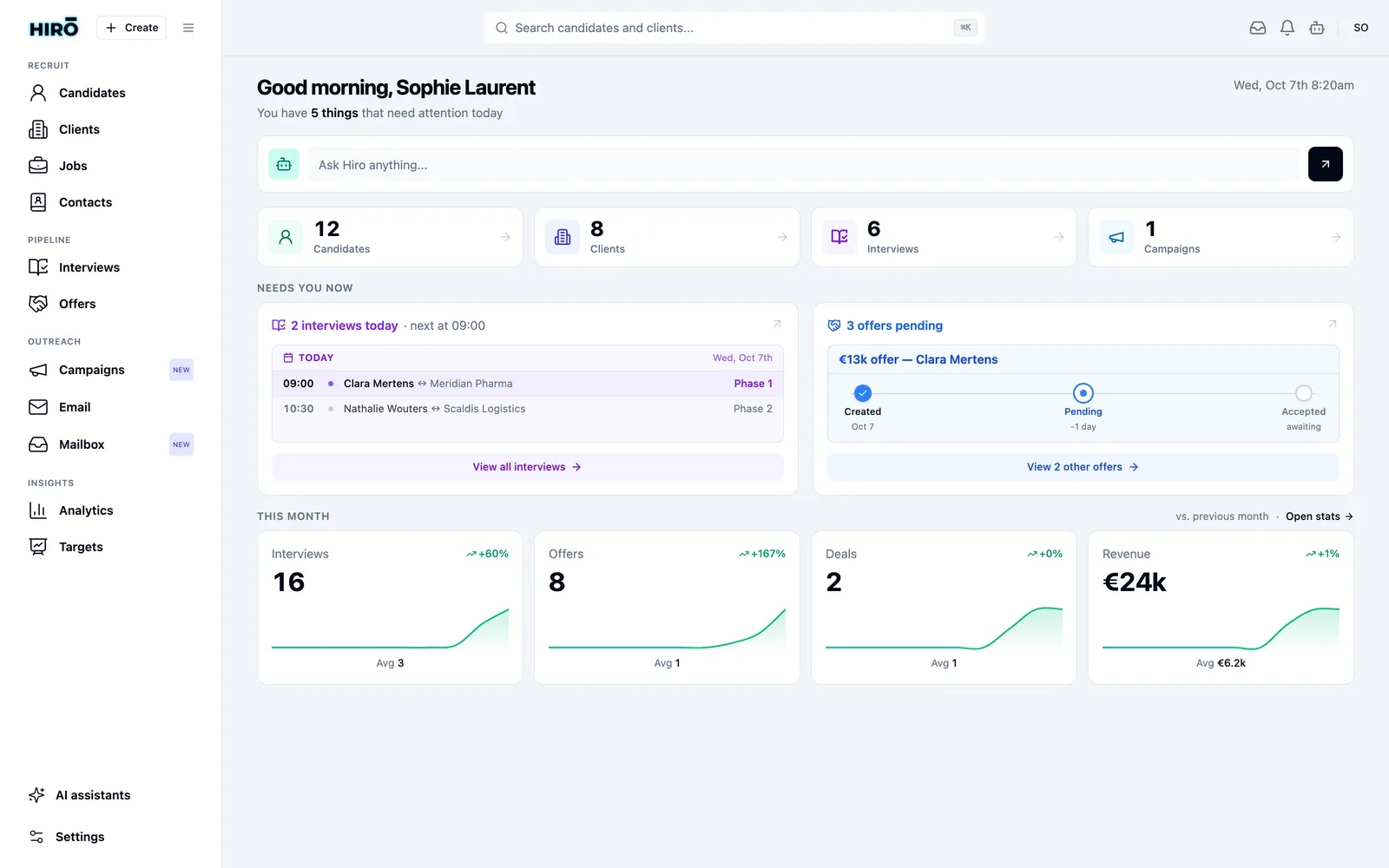Screen dimensions: 1389x868
Task: Click the Candidates card person icon
Action: point(286,237)
